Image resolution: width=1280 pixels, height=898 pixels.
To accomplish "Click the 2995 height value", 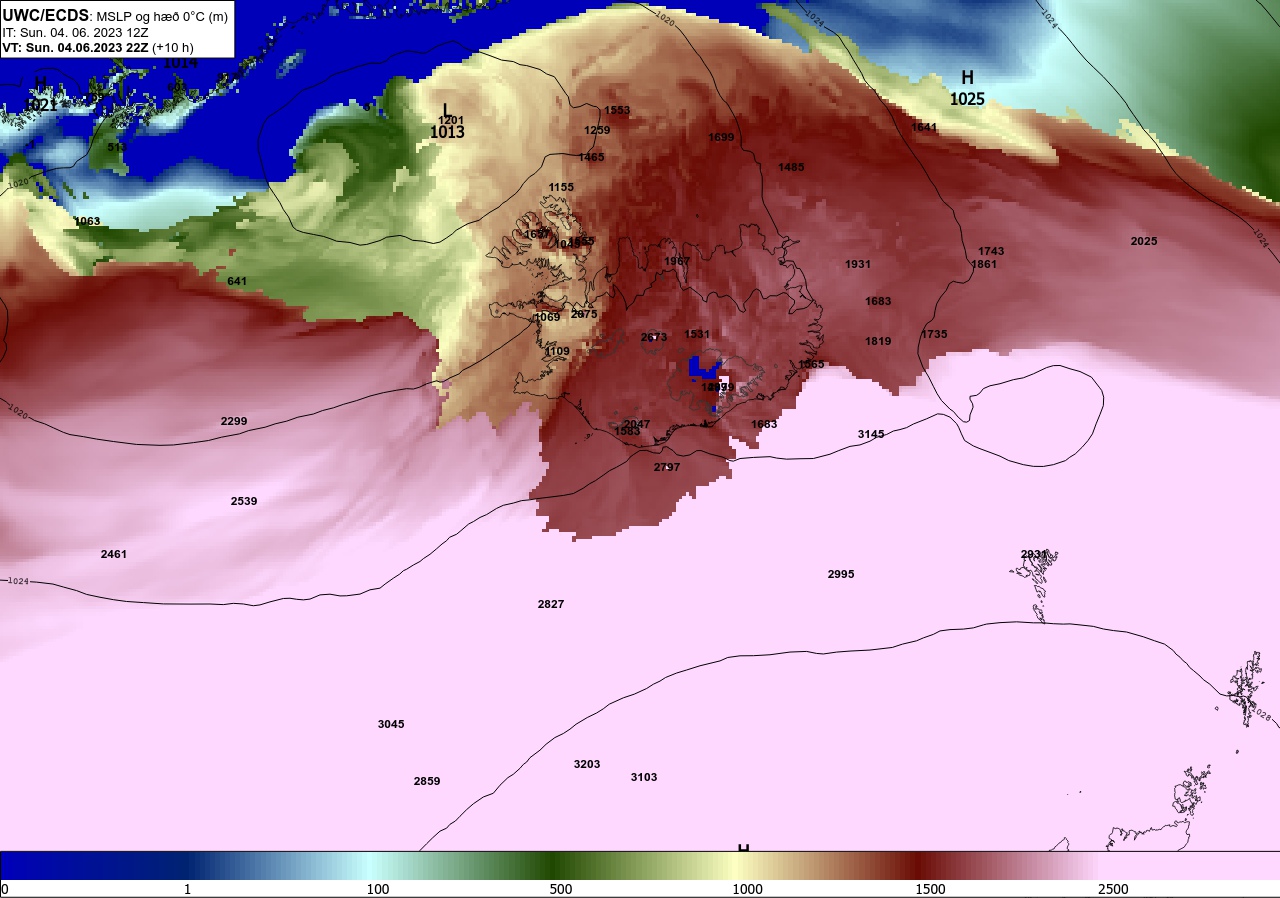I will (x=841, y=574).
